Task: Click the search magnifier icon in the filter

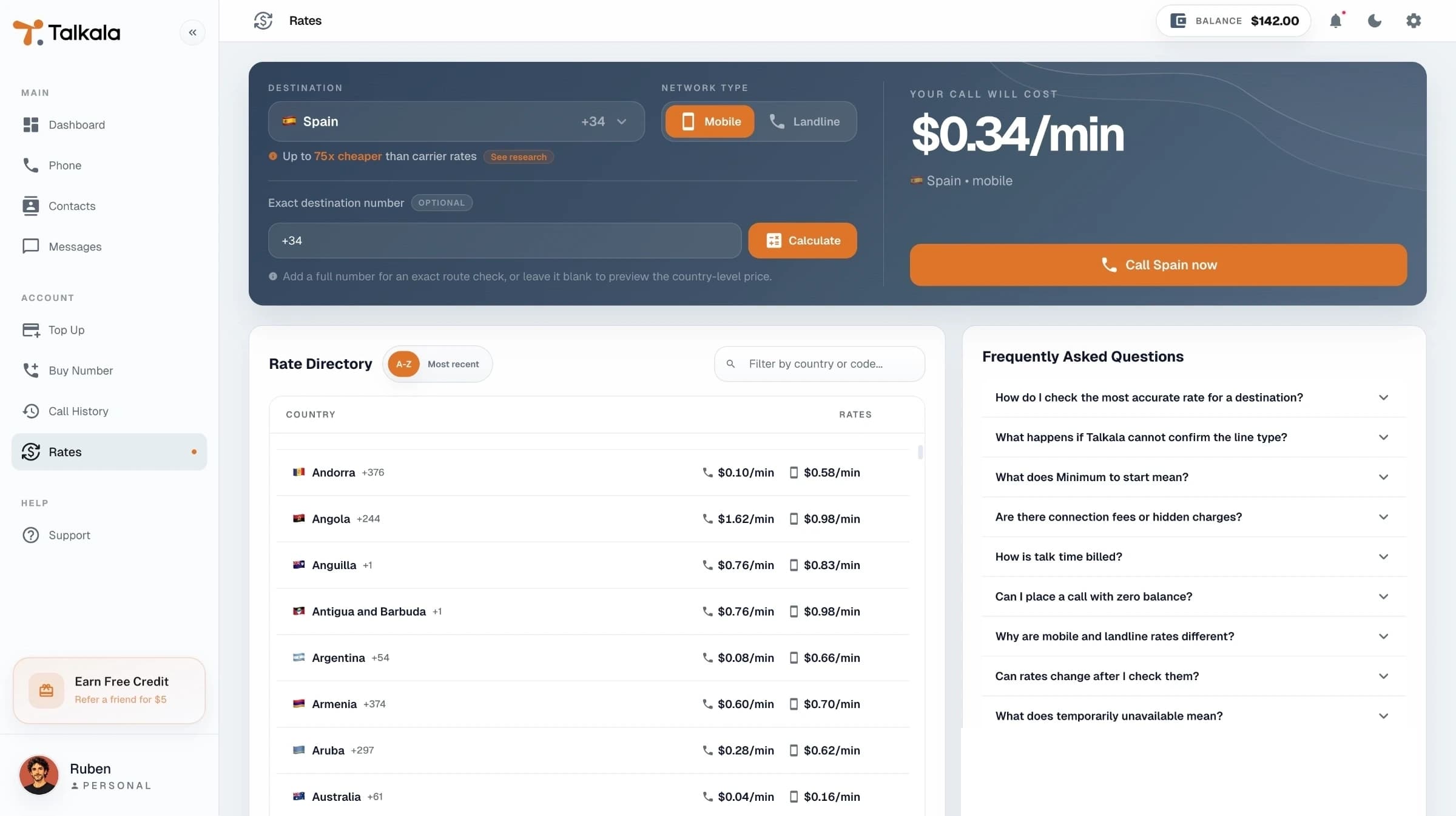Action: click(x=731, y=364)
